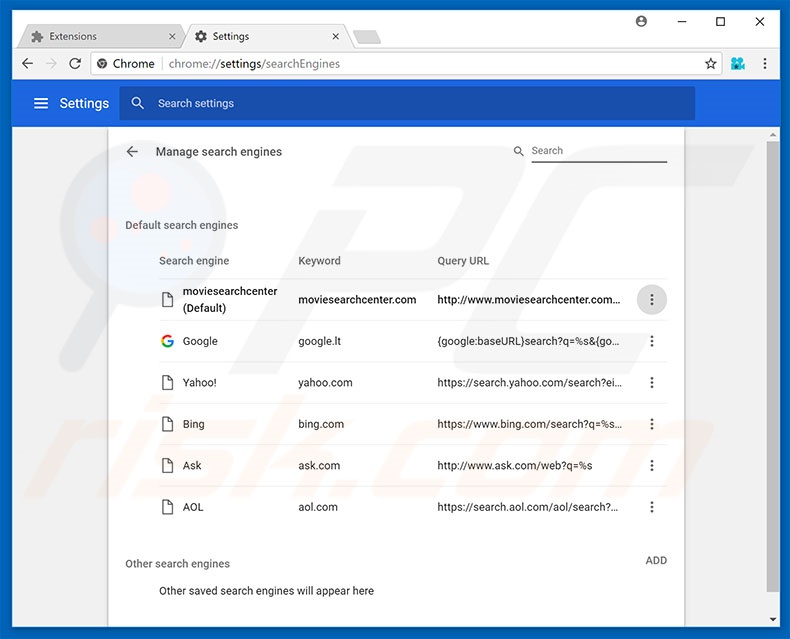Click the Keyword column header
Image resolution: width=790 pixels, height=639 pixels.
point(319,261)
